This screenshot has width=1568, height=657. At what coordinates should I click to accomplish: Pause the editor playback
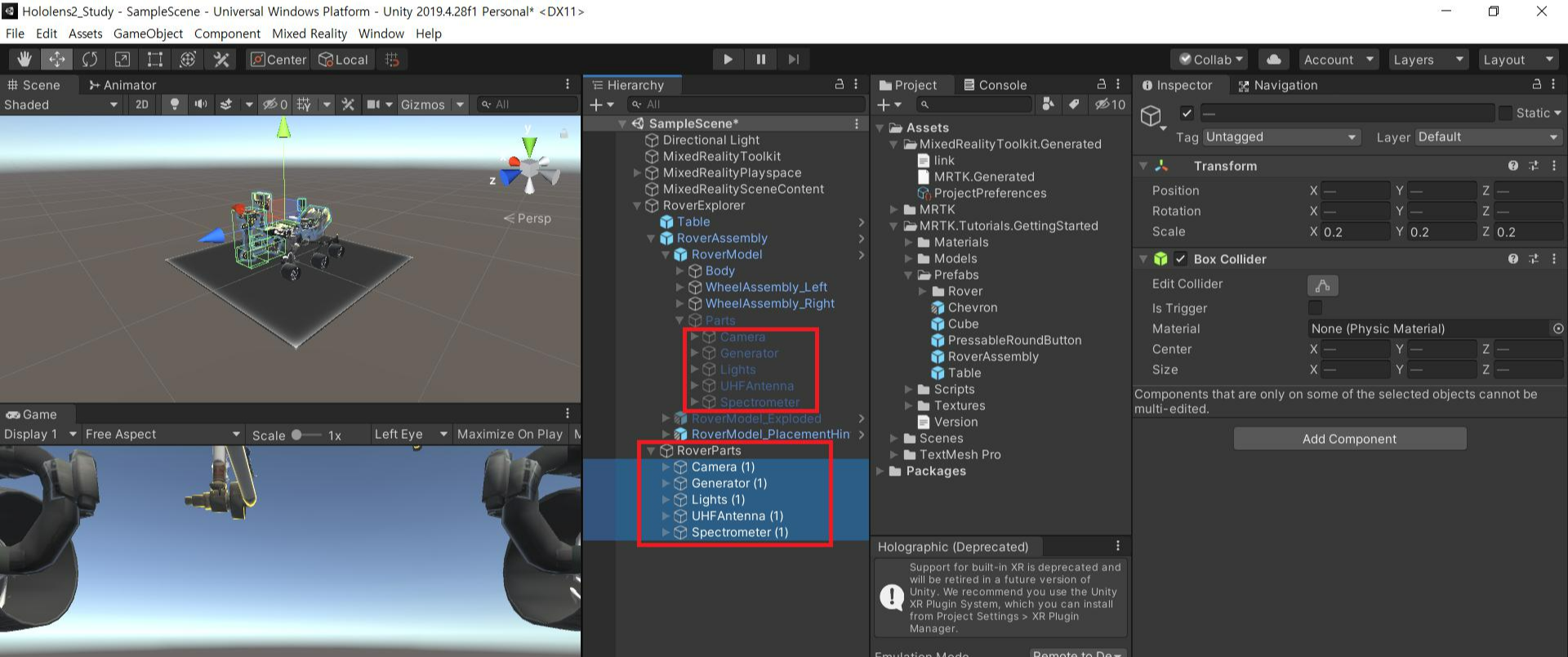click(760, 60)
